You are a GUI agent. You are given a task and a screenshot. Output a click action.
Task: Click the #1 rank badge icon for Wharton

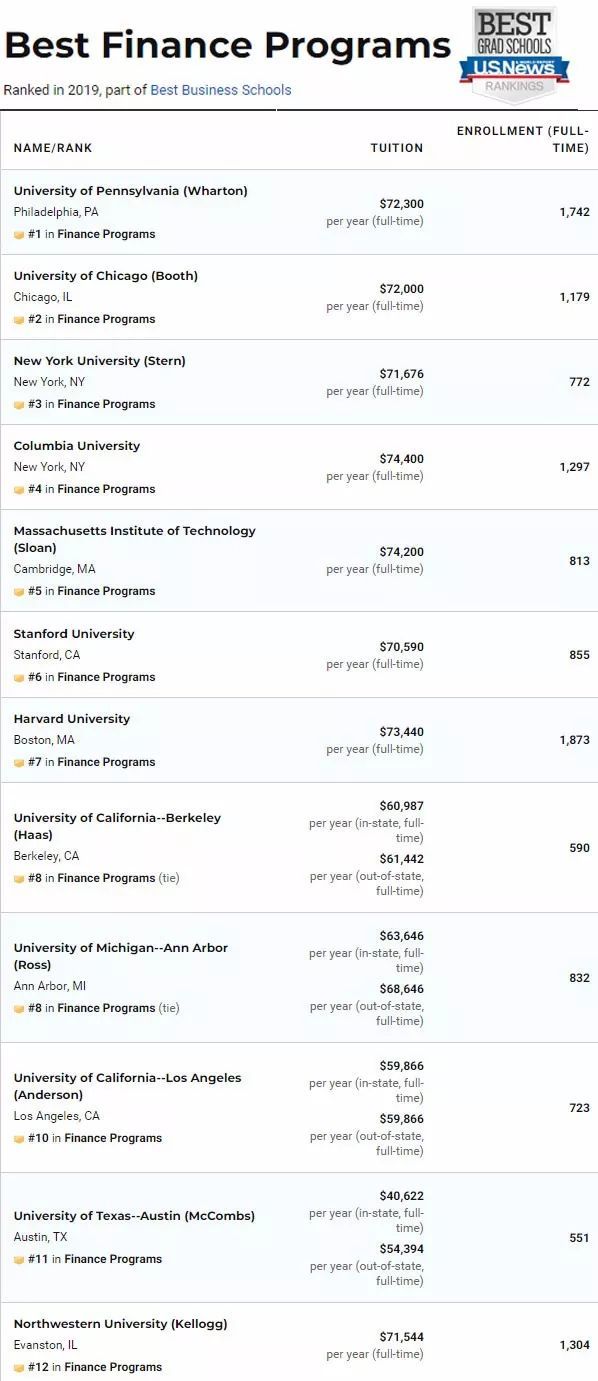(19, 235)
